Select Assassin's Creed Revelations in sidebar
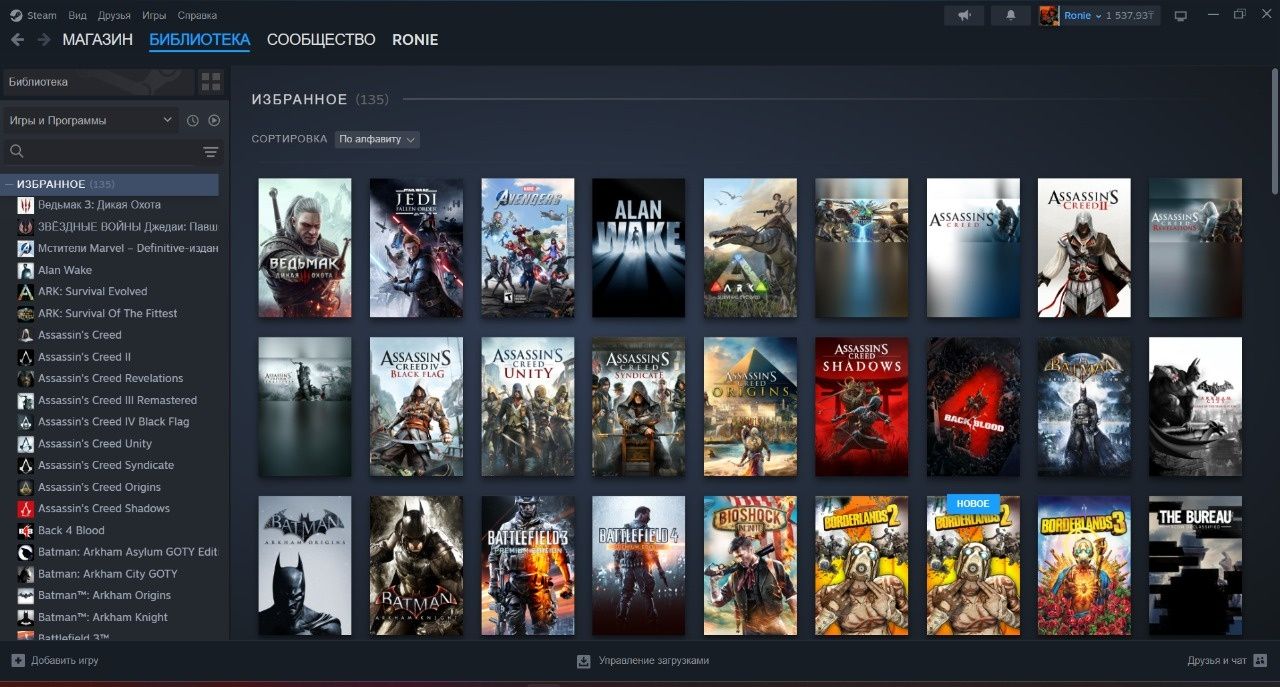1280x687 pixels. [x=110, y=379]
